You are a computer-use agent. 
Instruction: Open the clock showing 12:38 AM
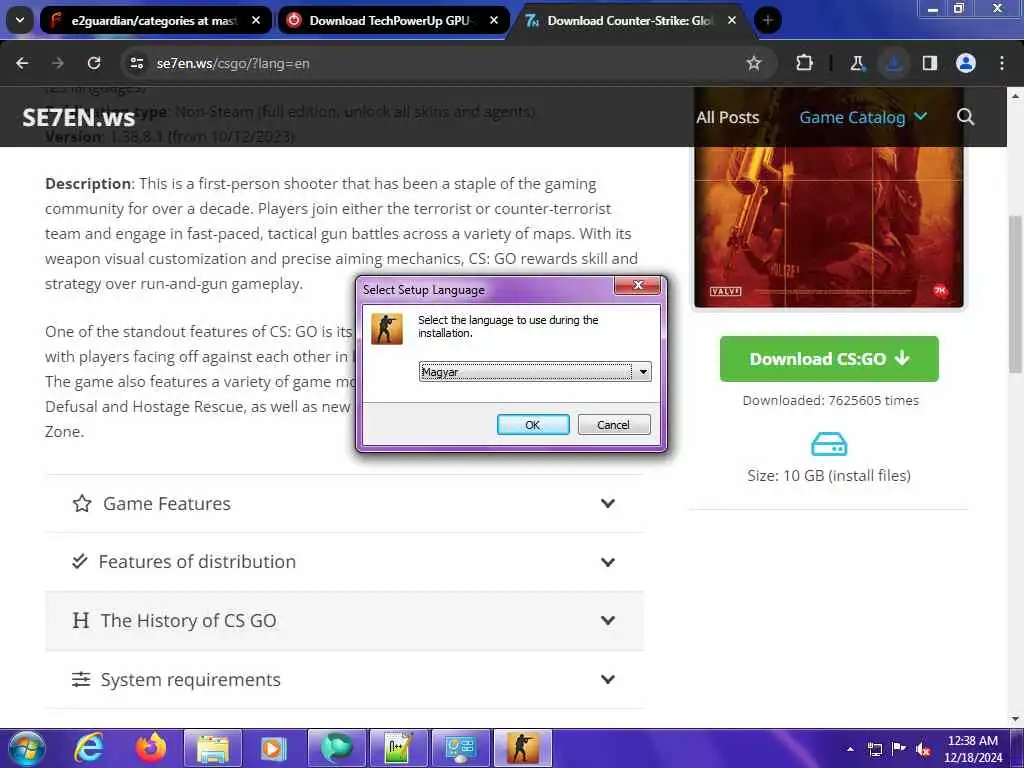coord(972,749)
